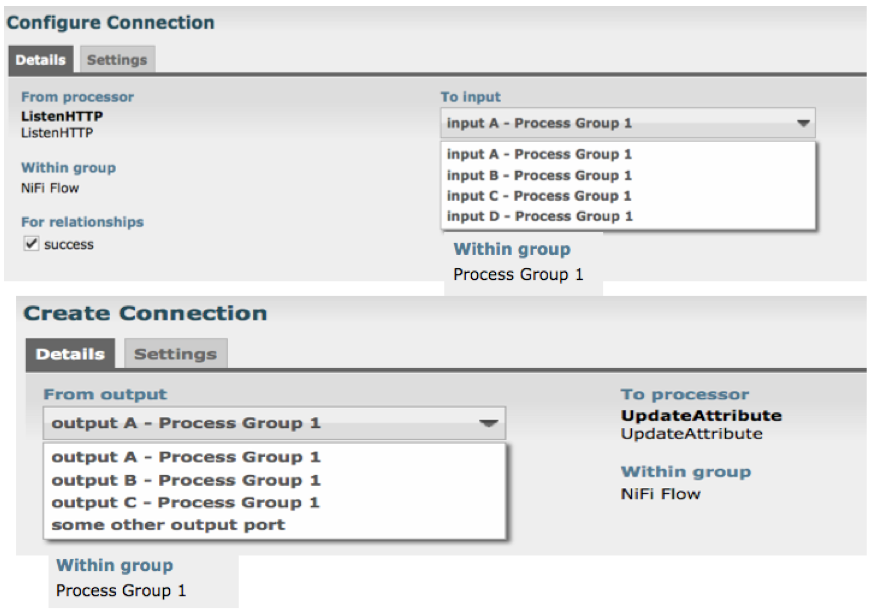This screenshot has height=612, width=876.
Task: Choose output A - Process Group 1 option
Action: click(186, 457)
